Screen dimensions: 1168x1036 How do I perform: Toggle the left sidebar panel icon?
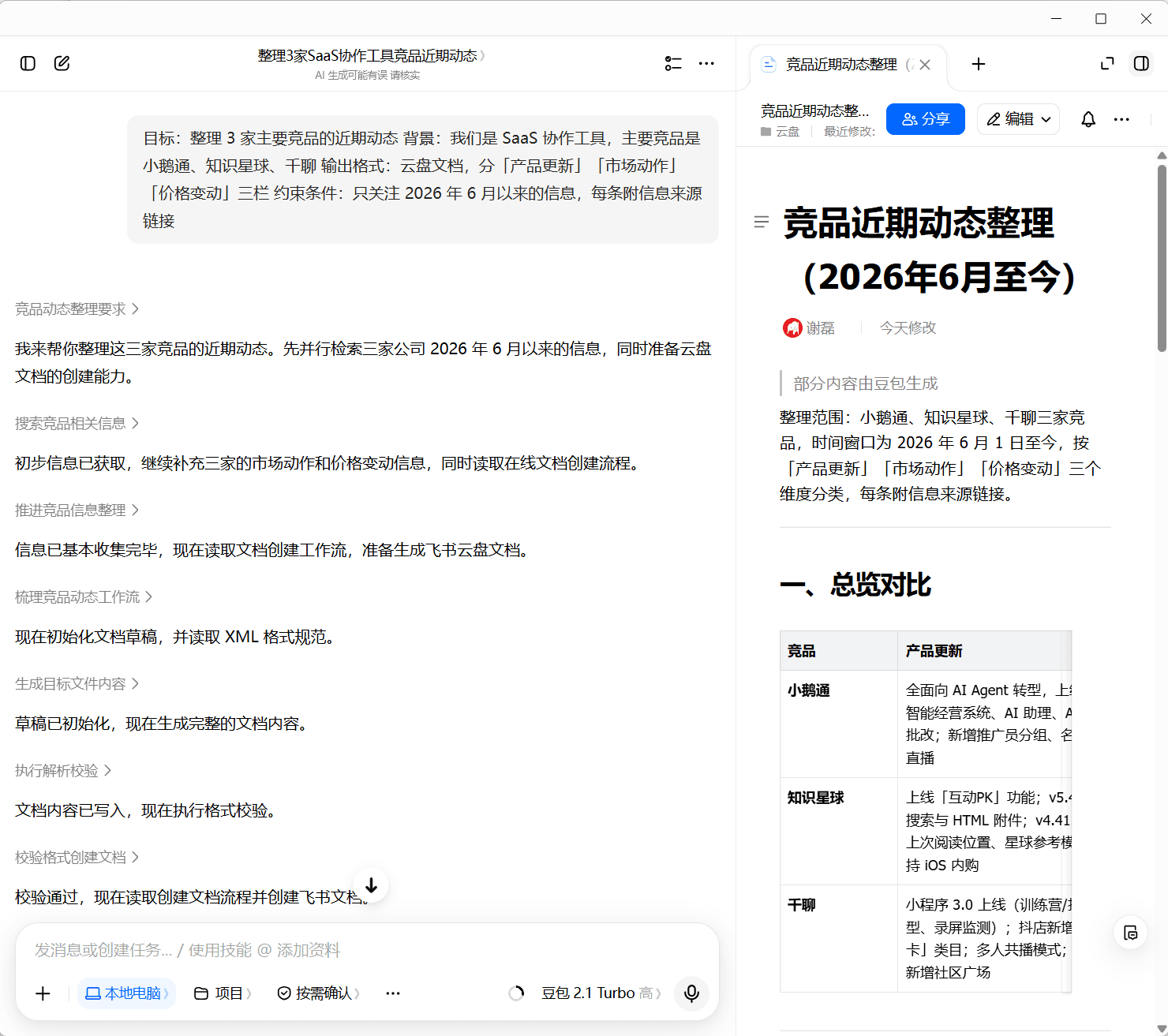point(28,63)
